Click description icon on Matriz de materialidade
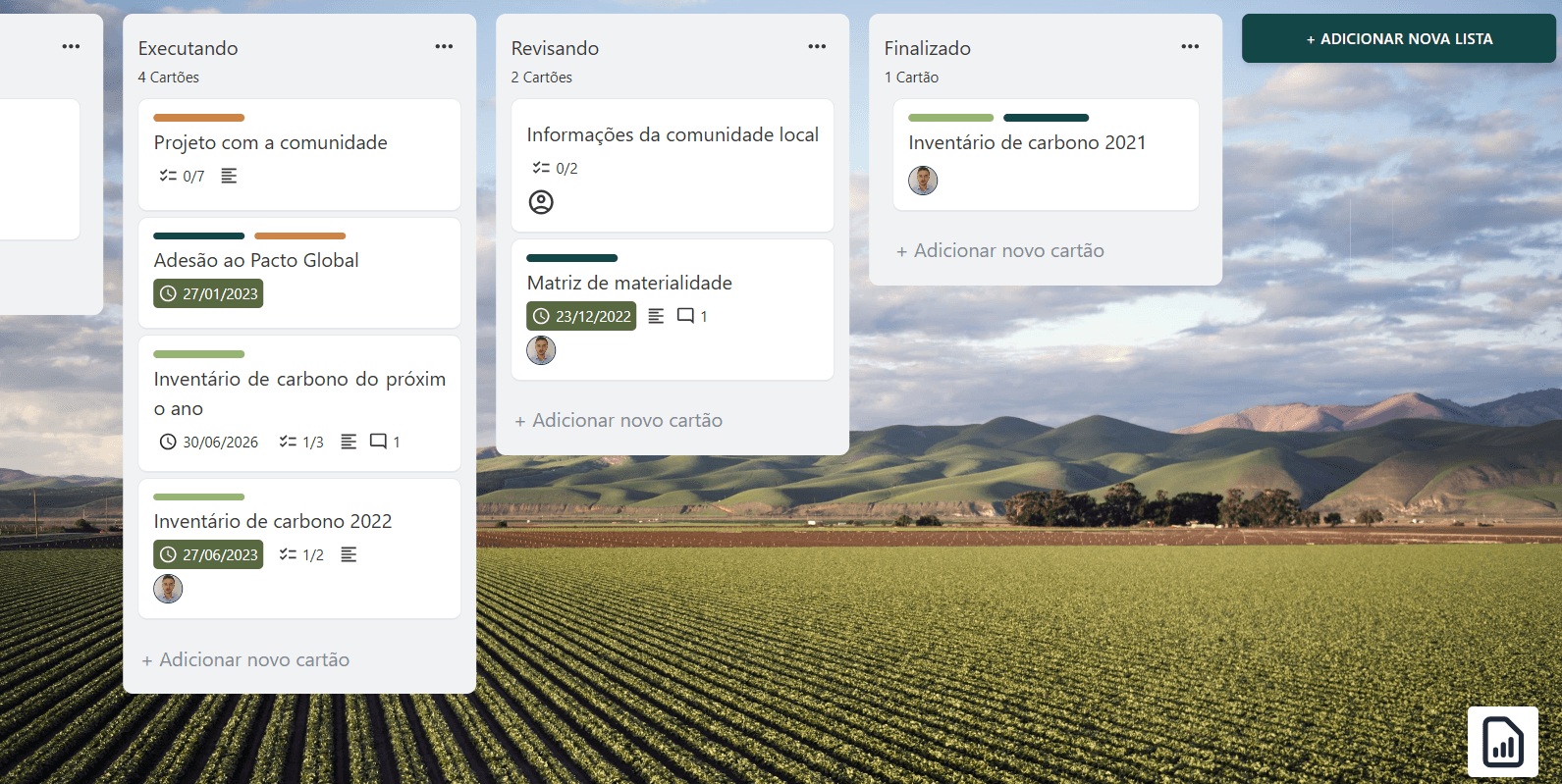This screenshot has width=1562, height=784. (x=657, y=316)
